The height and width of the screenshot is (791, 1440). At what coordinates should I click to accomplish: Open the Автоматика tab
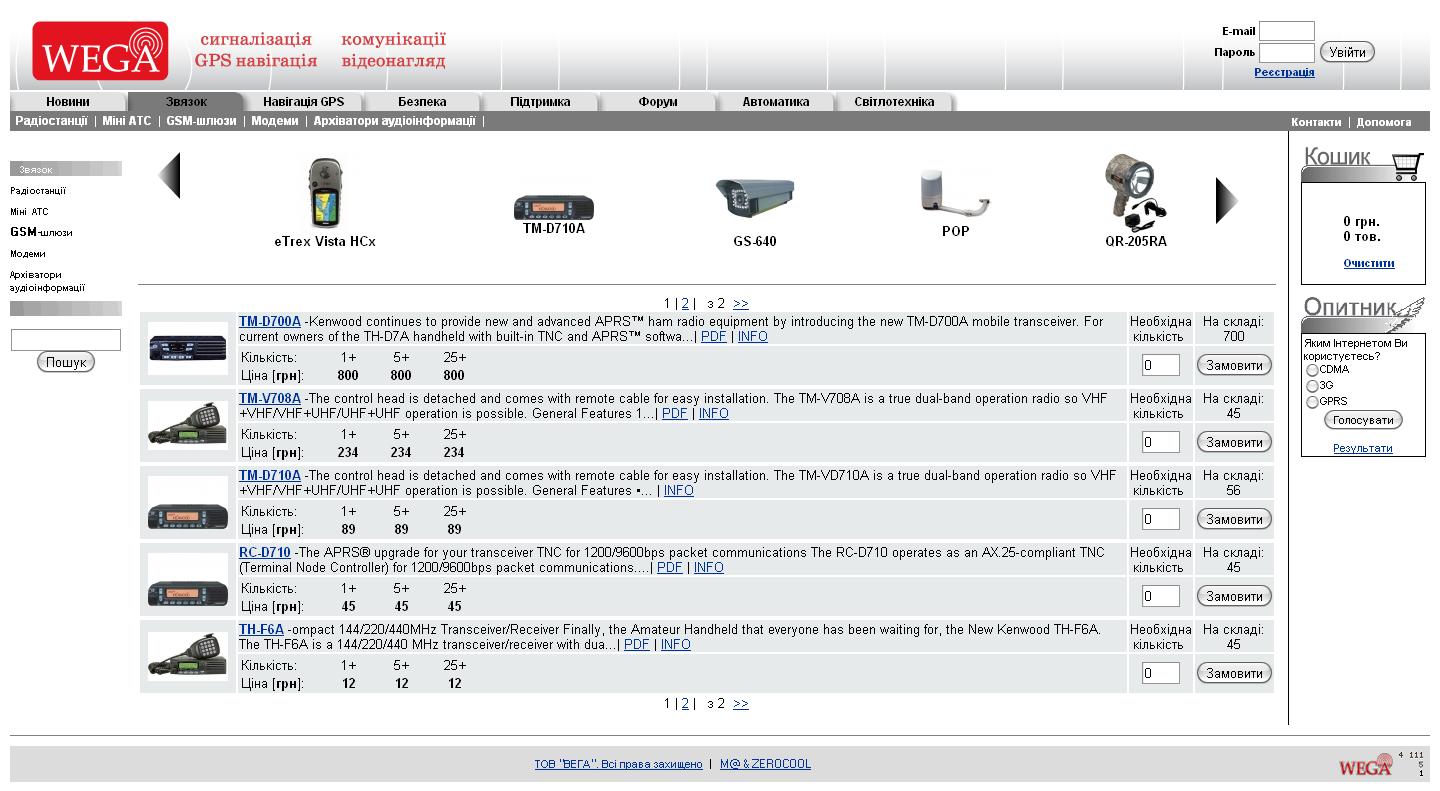tap(776, 102)
